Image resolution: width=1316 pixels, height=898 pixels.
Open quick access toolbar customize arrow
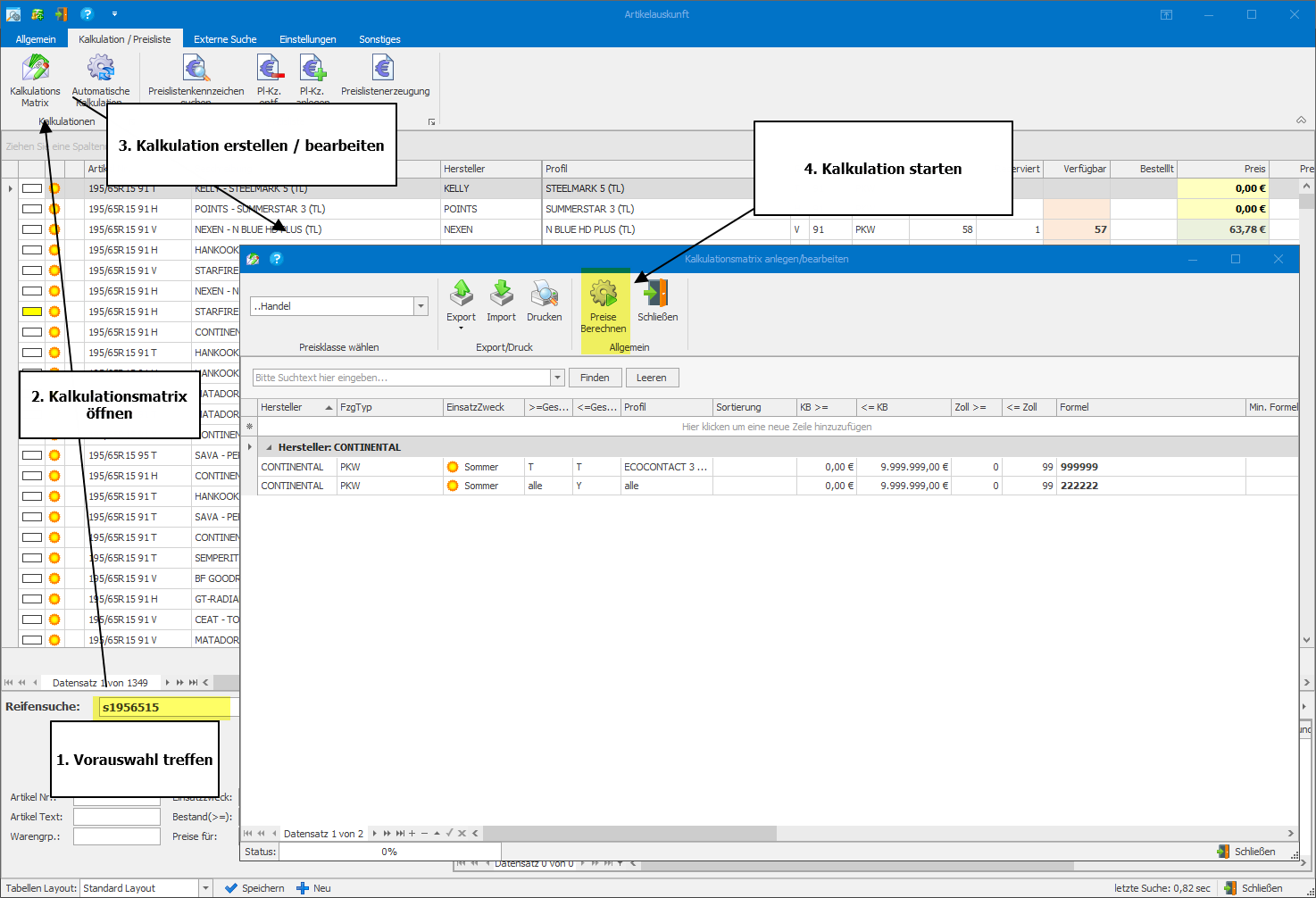click(x=114, y=14)
